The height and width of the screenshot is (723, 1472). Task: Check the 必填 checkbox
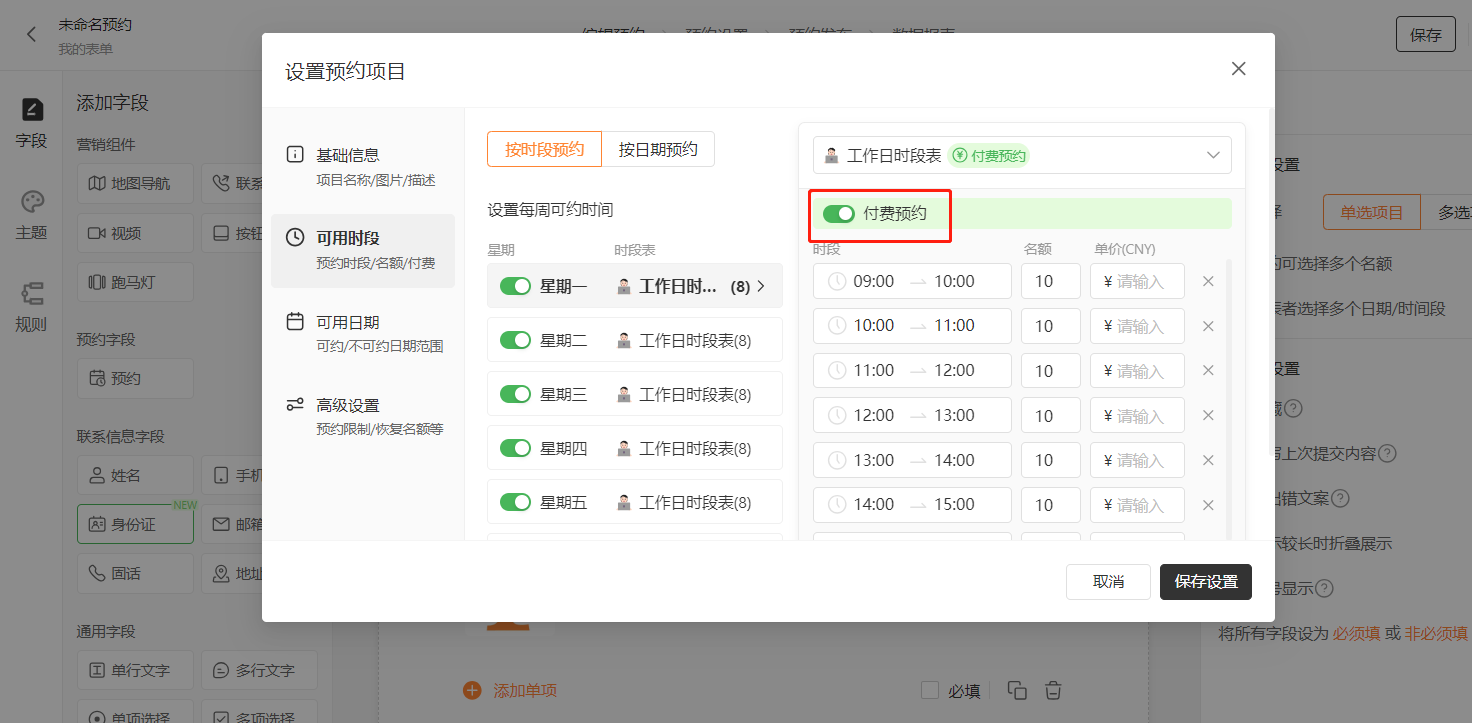930,690
